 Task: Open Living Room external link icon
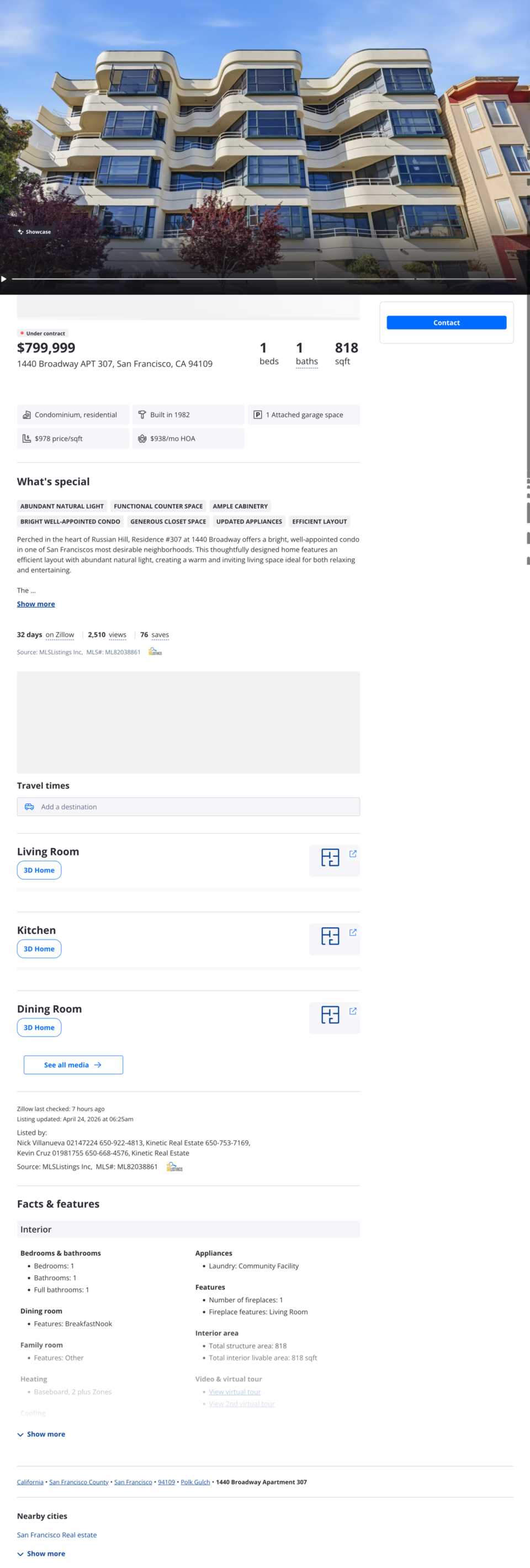click(x=353, y=854)
